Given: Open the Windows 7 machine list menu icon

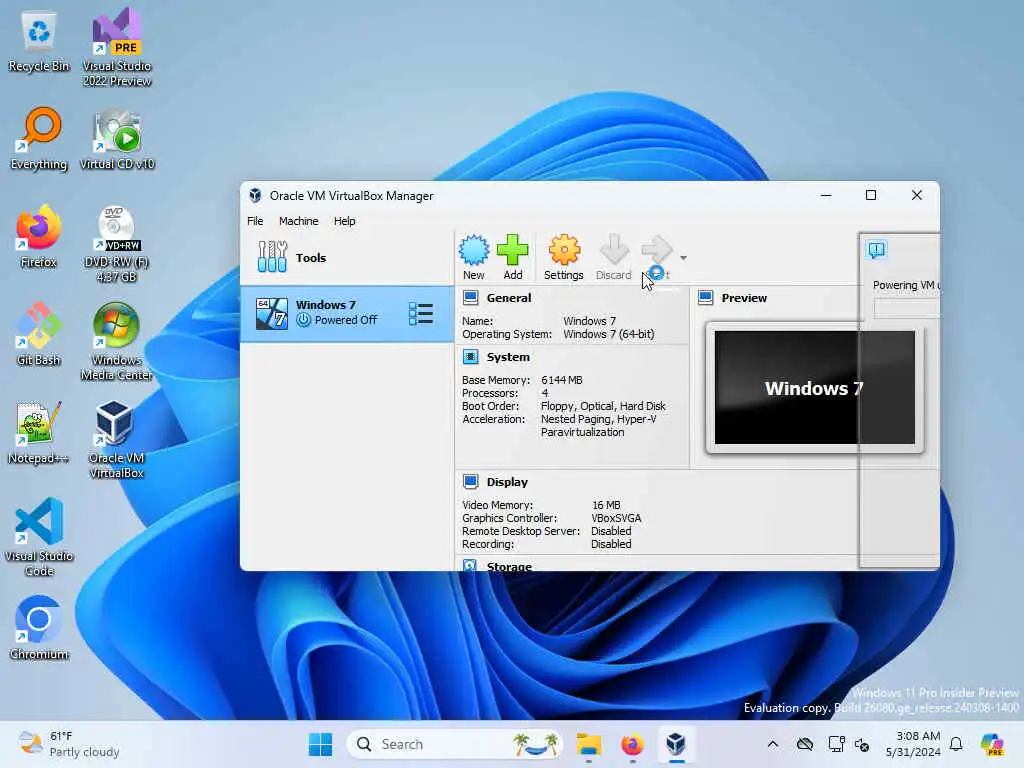Looking at the screenshot, I should (421, 313).
